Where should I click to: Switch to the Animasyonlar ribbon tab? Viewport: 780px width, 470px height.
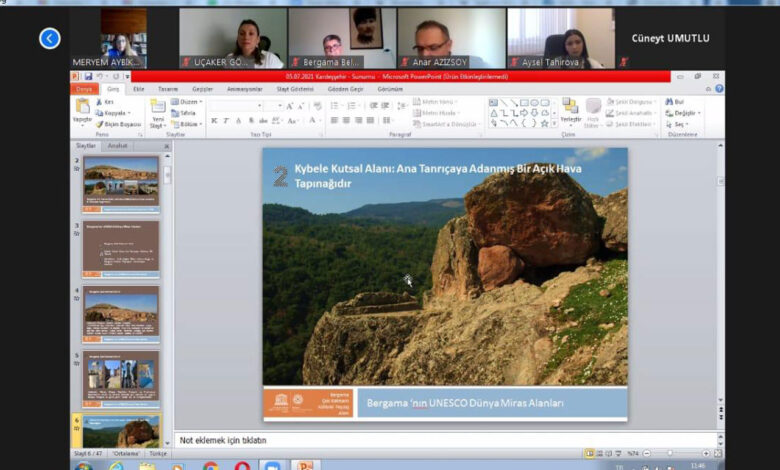[x=244, y=89]
